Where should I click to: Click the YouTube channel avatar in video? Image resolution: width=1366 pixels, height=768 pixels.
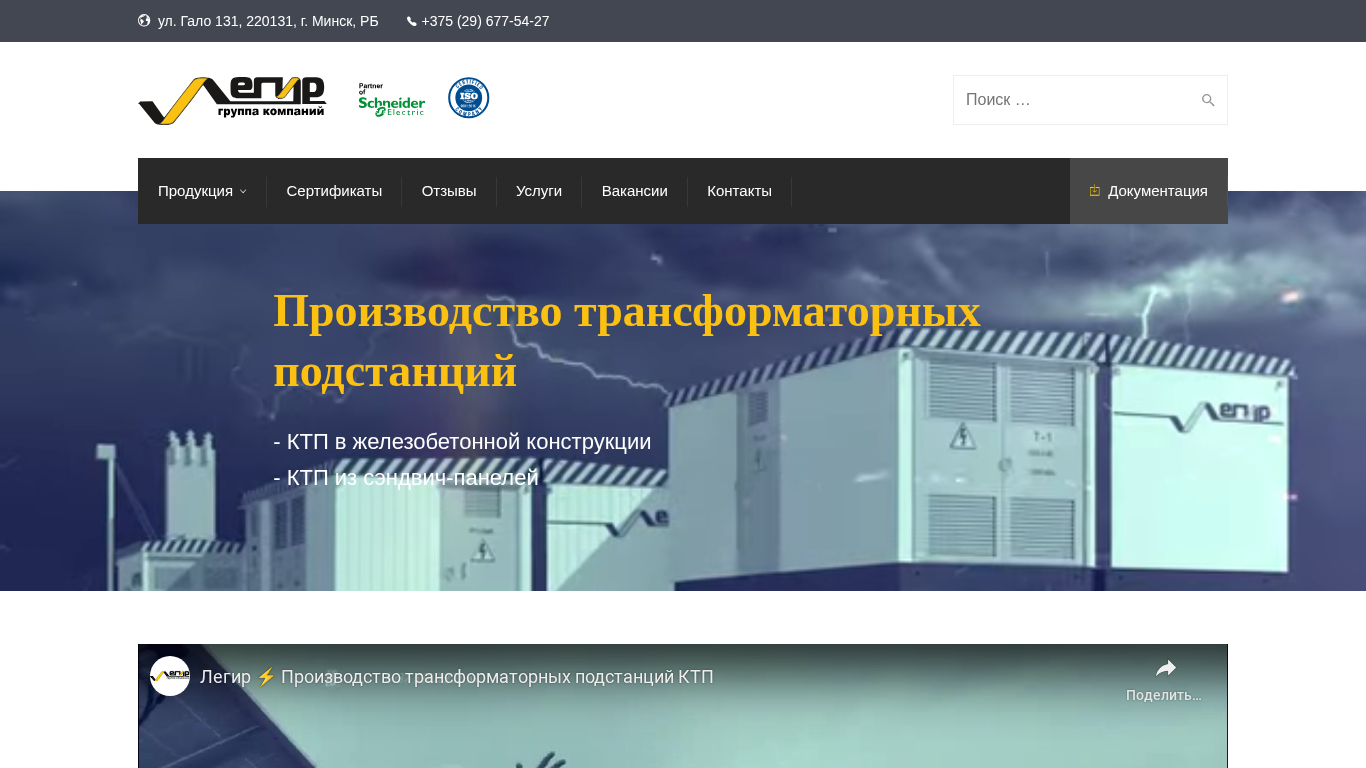pyautogui.click(x=170, y=676)
